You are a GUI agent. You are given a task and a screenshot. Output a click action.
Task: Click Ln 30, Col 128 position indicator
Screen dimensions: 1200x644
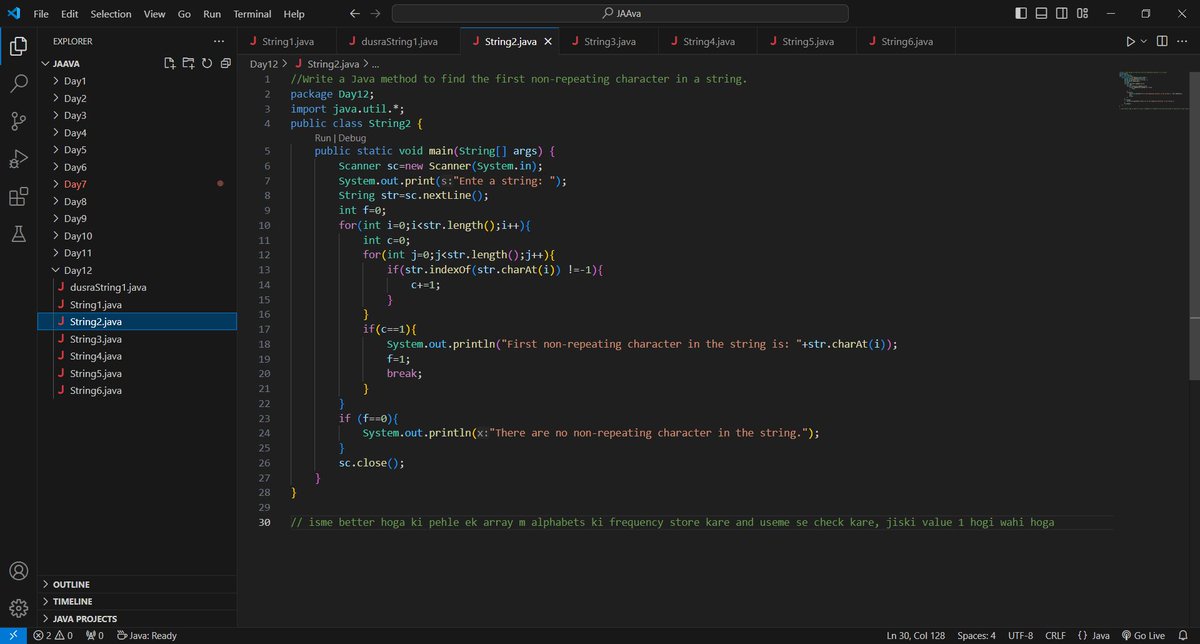[x=914, y=635]
